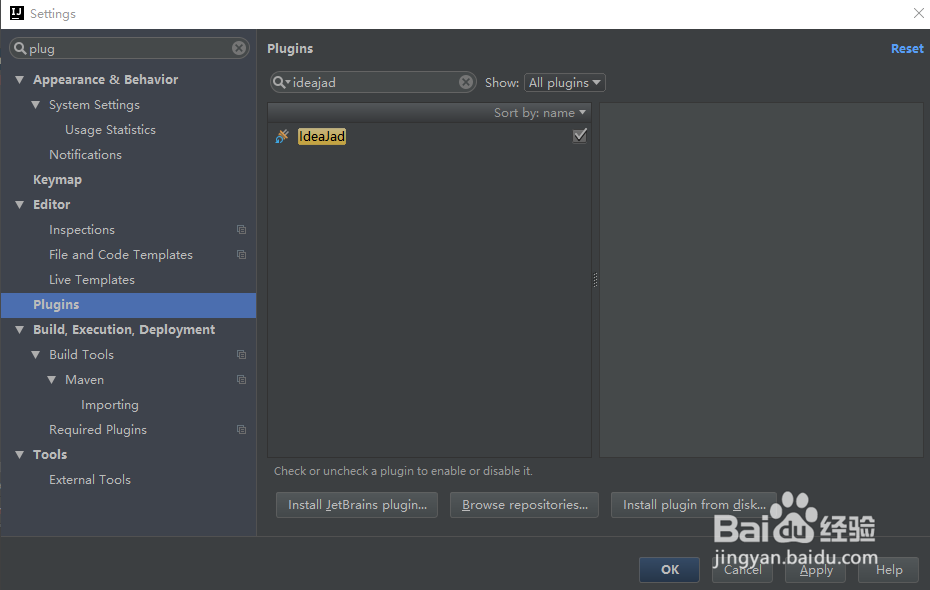Open plugin search history magnifier icon
Viewport: 930px width, 590px height.
281,82
